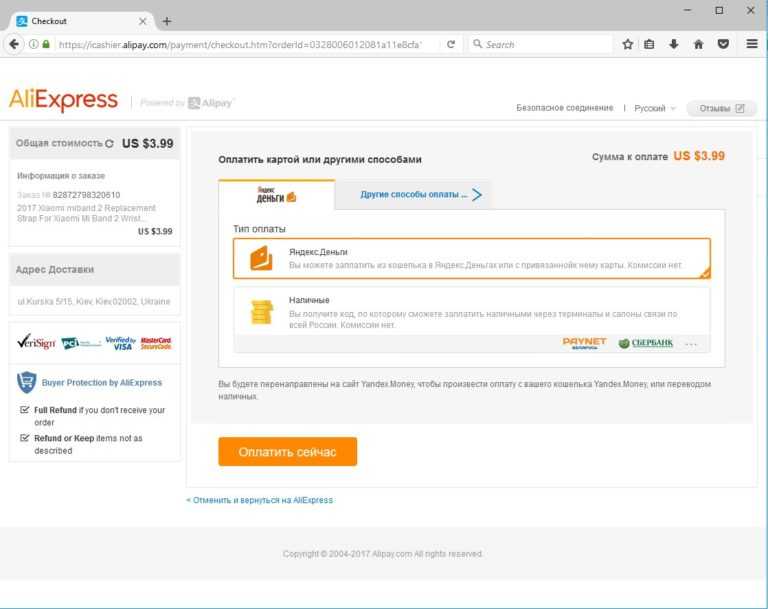This screenshot has width=768, height=609.
Task: Click the Информация о заказе heading
Action: click(61, 175)
